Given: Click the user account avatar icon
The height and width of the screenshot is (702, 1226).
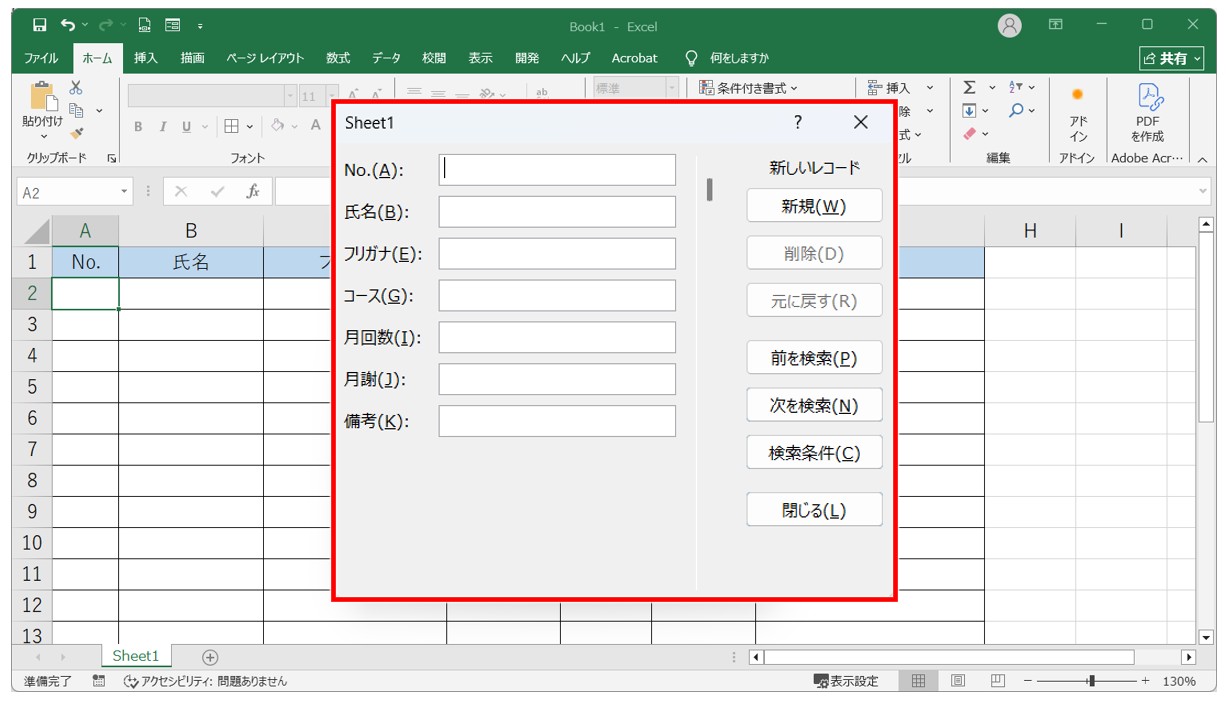Looking at the screenshot, I should pyautogui.click(x=1010, y=26).
